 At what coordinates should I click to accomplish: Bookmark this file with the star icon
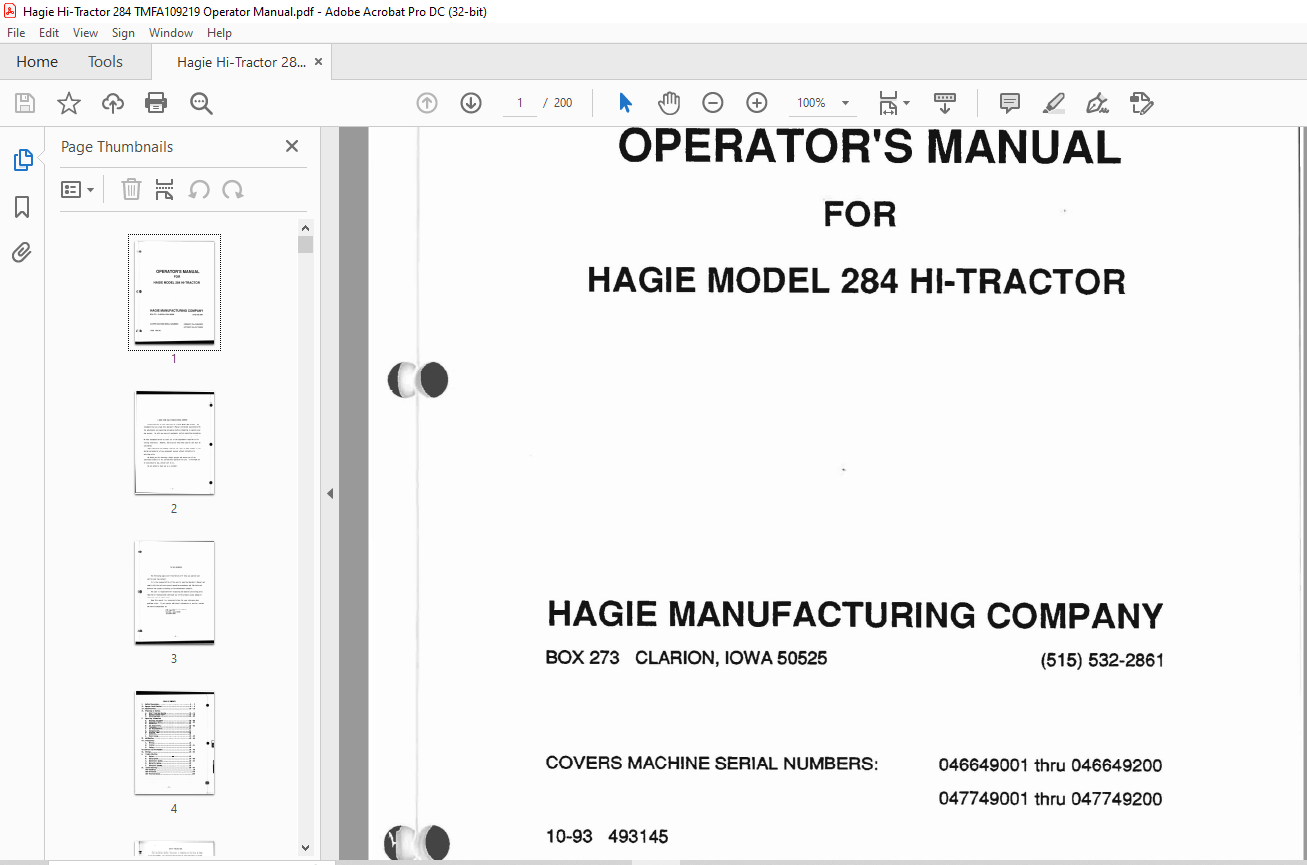[69, 103]
